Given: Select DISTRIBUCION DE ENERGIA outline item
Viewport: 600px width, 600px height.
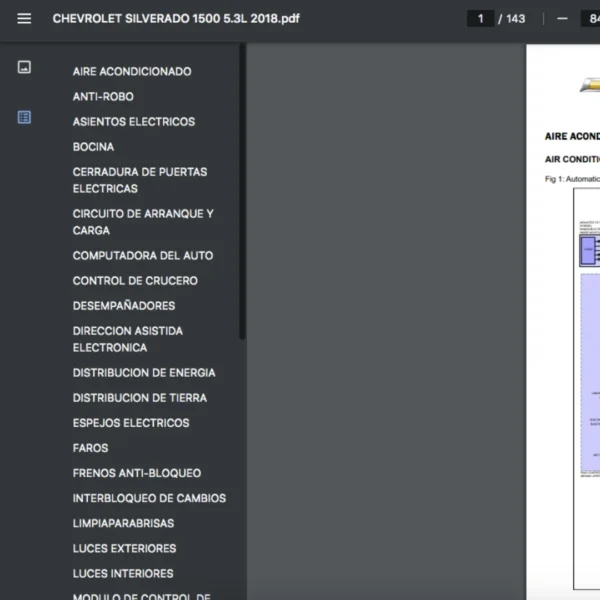Looking at the screenshot, I should pos(144,373).
